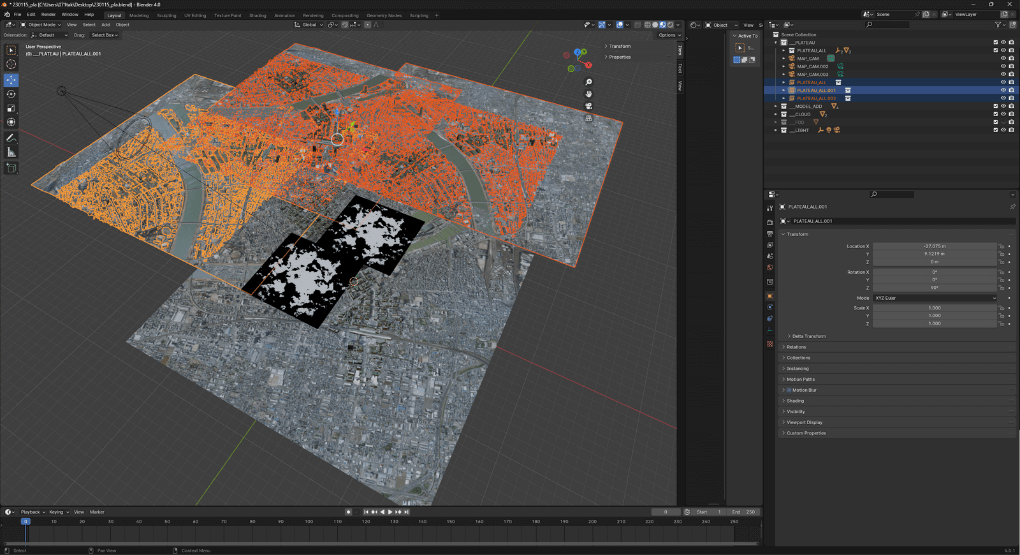Expand the __MODEL_ADD collection
1020x555 pixels.
(776, 106)
